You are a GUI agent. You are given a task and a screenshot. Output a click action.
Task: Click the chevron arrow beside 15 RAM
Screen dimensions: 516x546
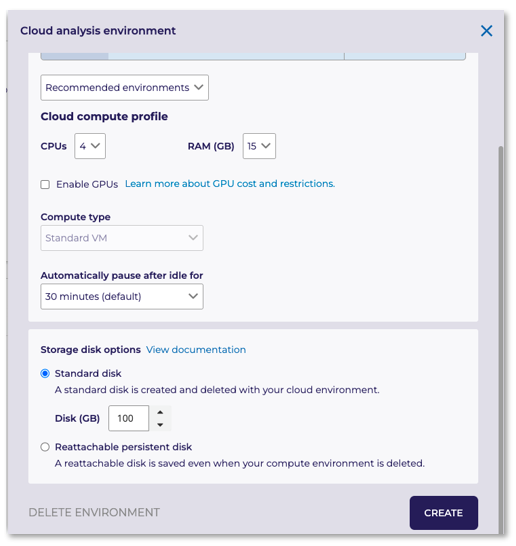coord(266,146)
